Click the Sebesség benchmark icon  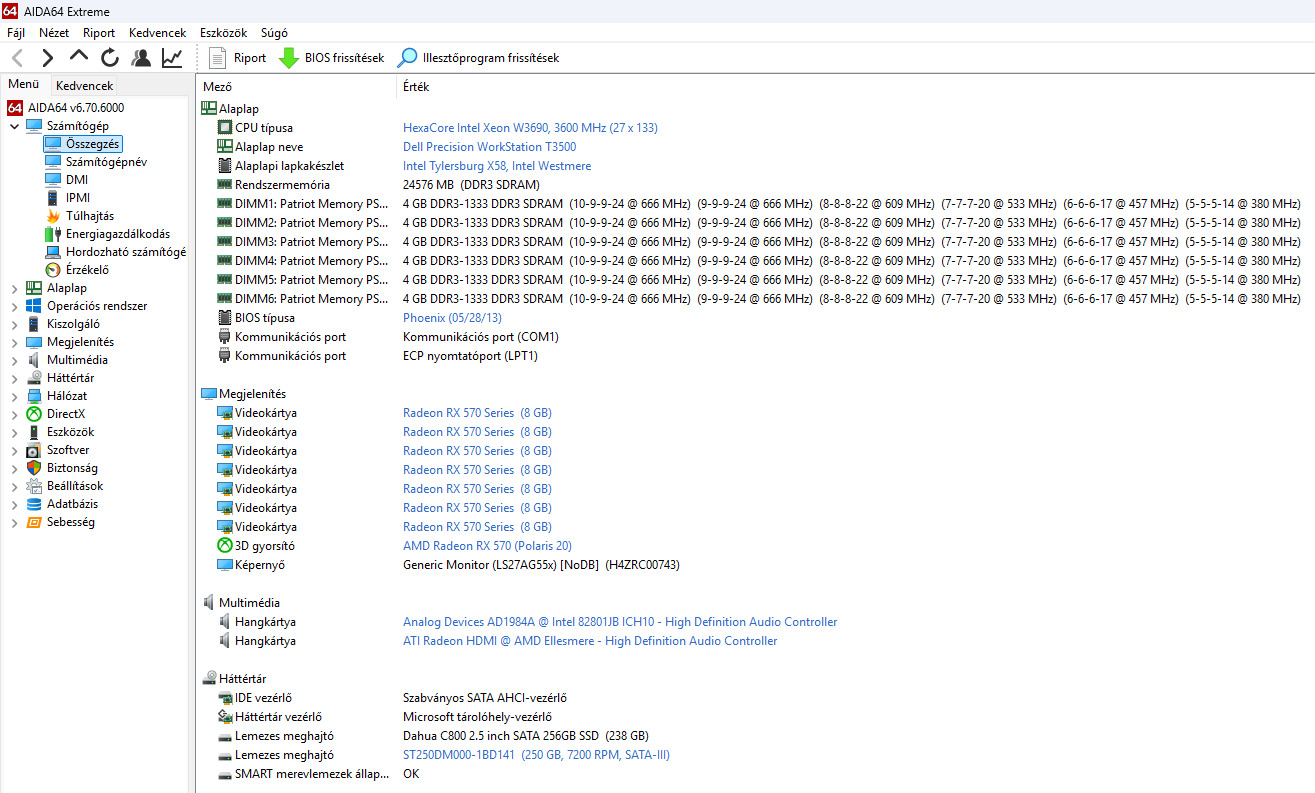pos(34,522)
